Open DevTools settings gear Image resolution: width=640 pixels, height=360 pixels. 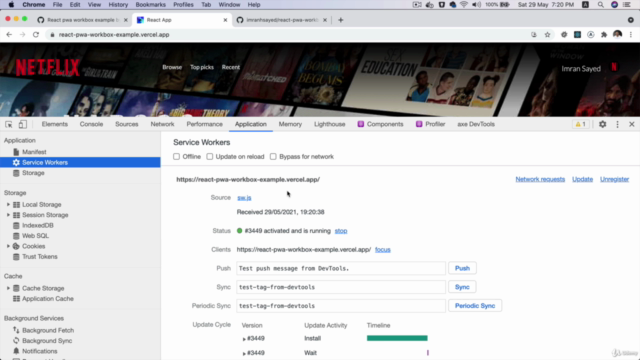pos(602,124)
